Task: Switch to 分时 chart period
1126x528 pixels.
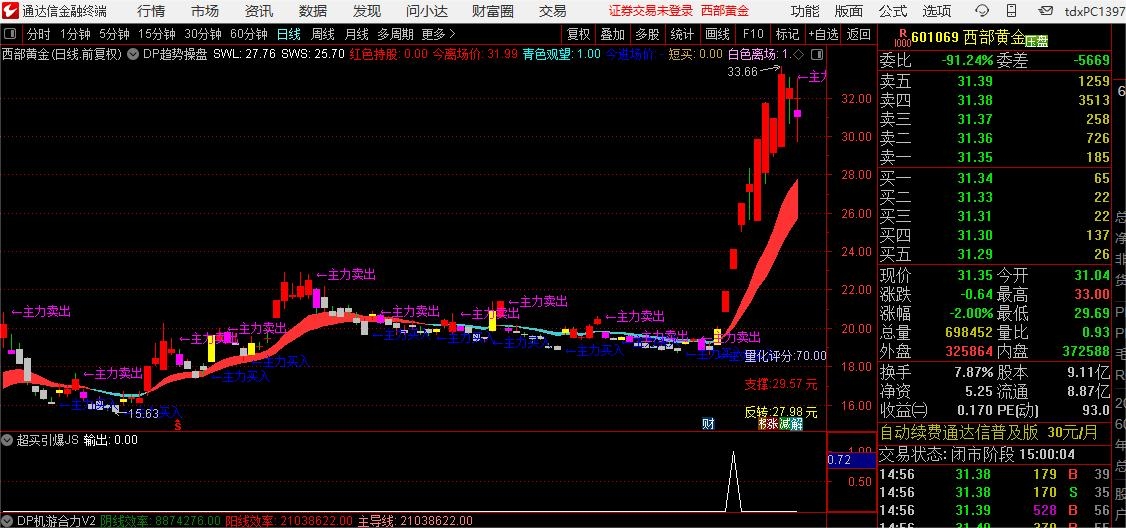Action: 39,34
